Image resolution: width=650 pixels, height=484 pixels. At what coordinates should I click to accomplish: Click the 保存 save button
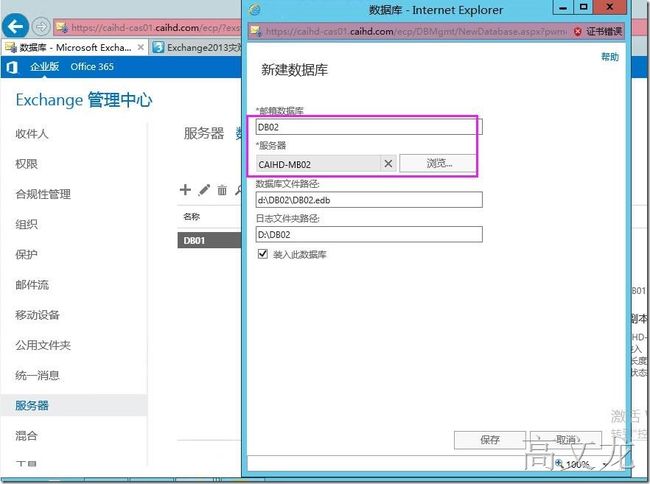tap(490, 440)
